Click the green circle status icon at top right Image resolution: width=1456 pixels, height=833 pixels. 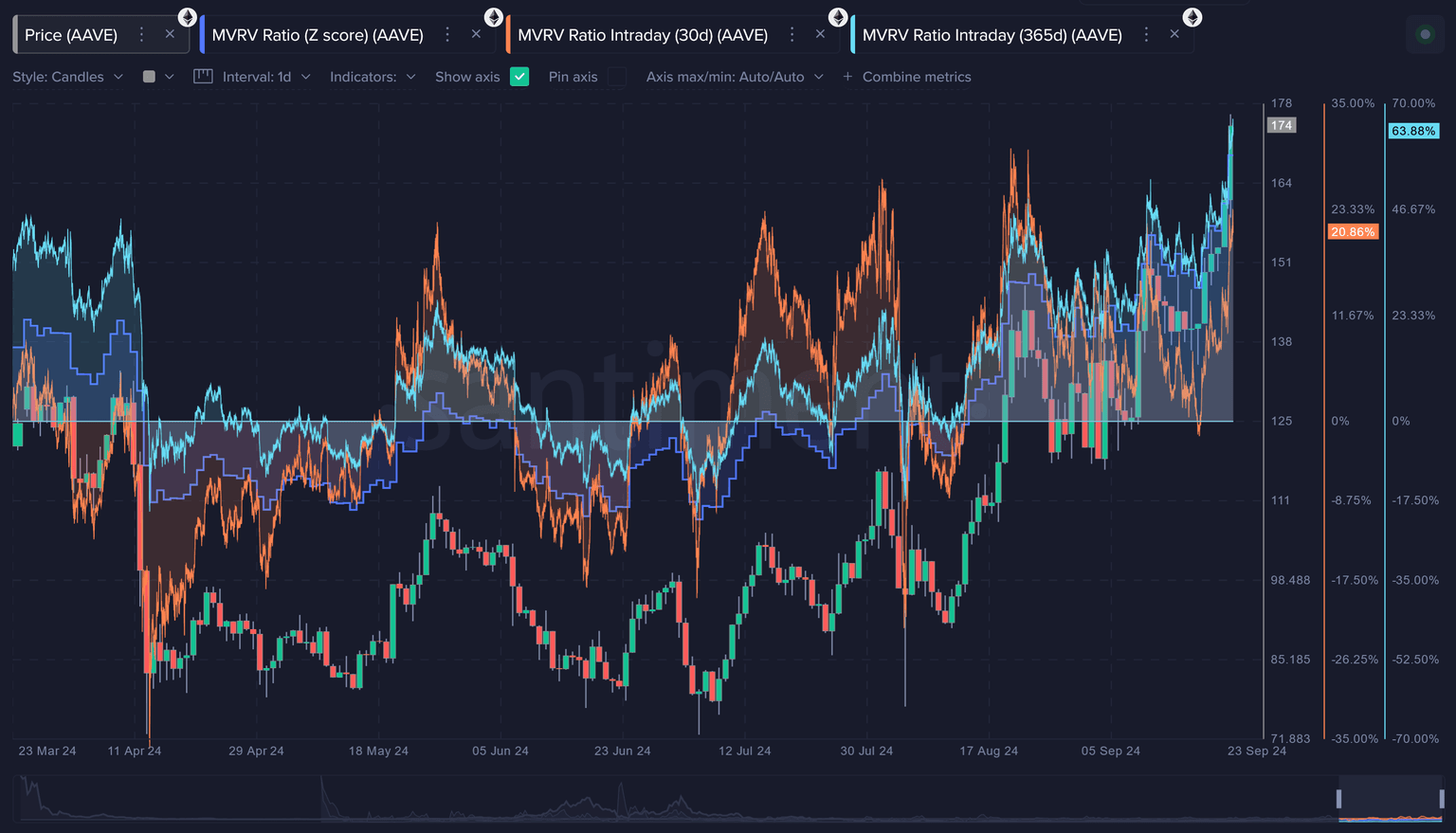(1424, 35)
